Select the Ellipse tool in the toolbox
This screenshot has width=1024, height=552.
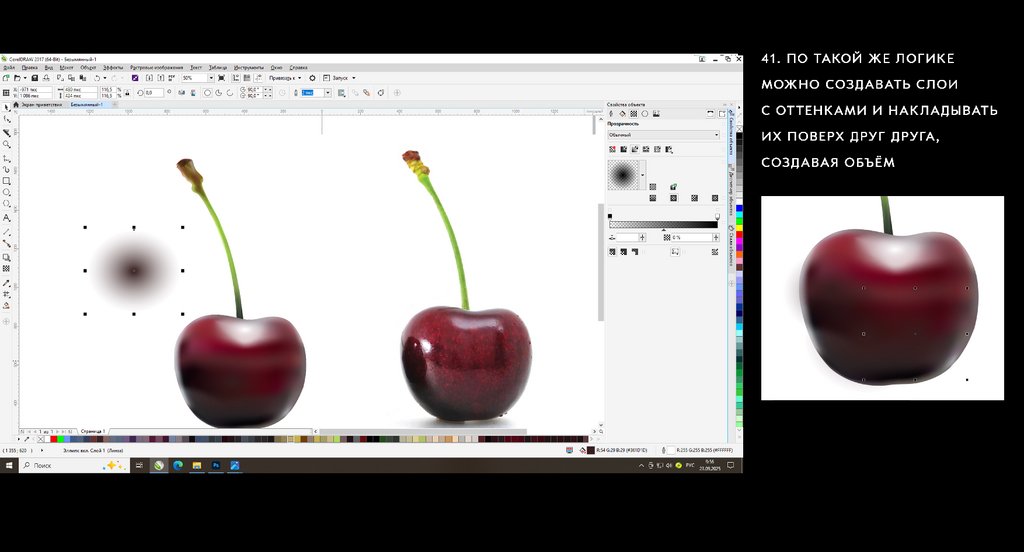[7, 193]
